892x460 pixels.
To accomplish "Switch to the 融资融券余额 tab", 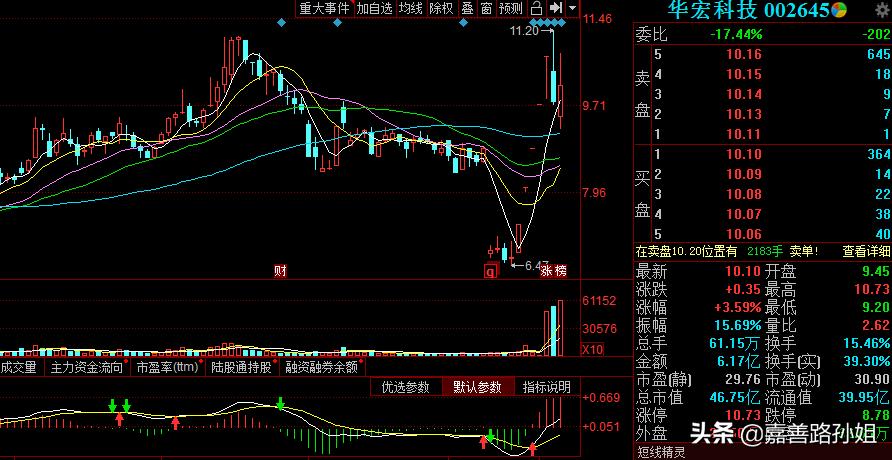I will point(322,367).
